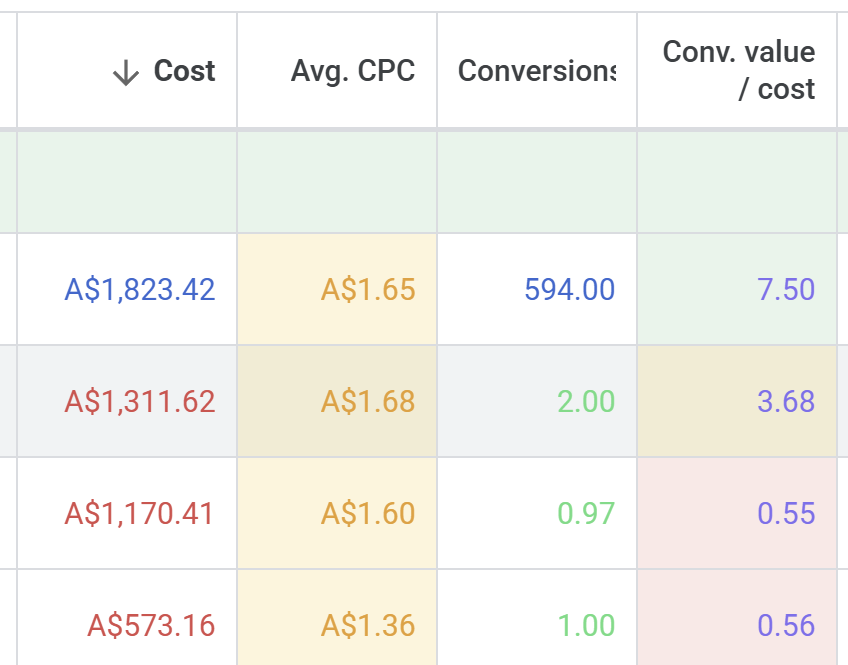Image resolution: width=848 pixels, height=665 pixels.
Task: Click the conversions value 1.00
Action: pos(586,626)
